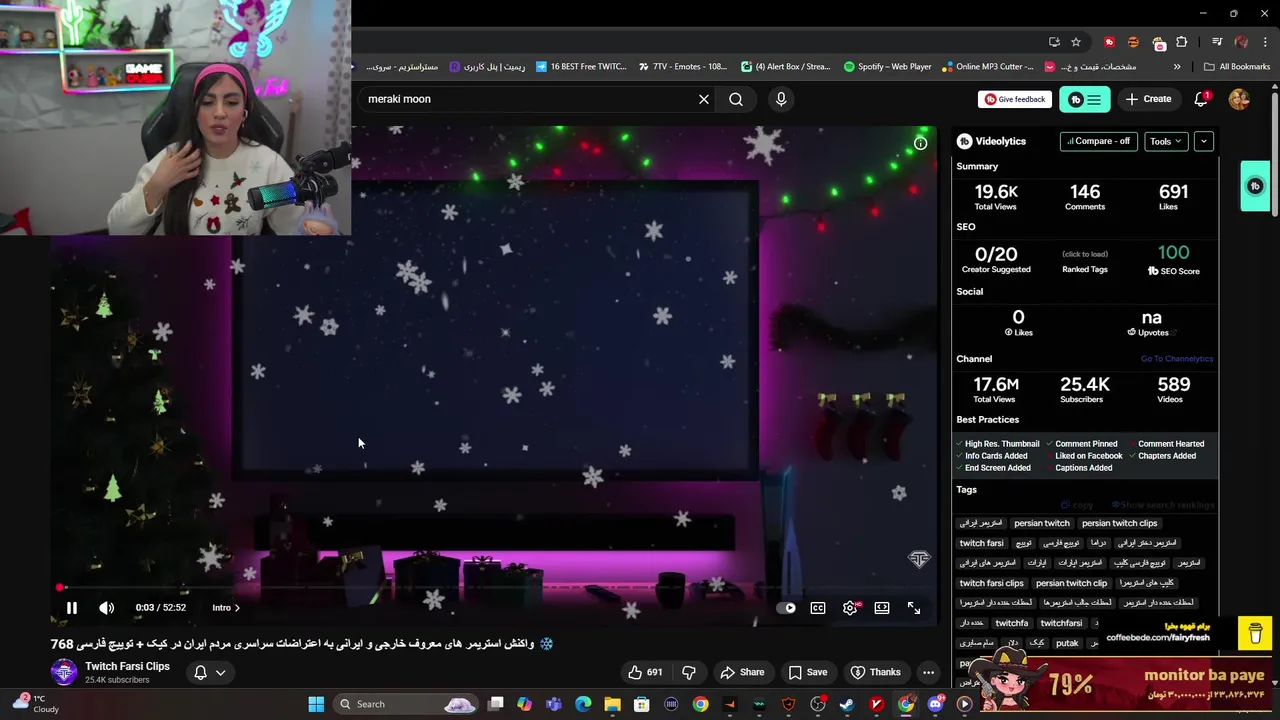Screen dimensions: 1280x720
Task: Open 'Online MP3 Cutter' bookmark
Action: click(x=988, y=67)
